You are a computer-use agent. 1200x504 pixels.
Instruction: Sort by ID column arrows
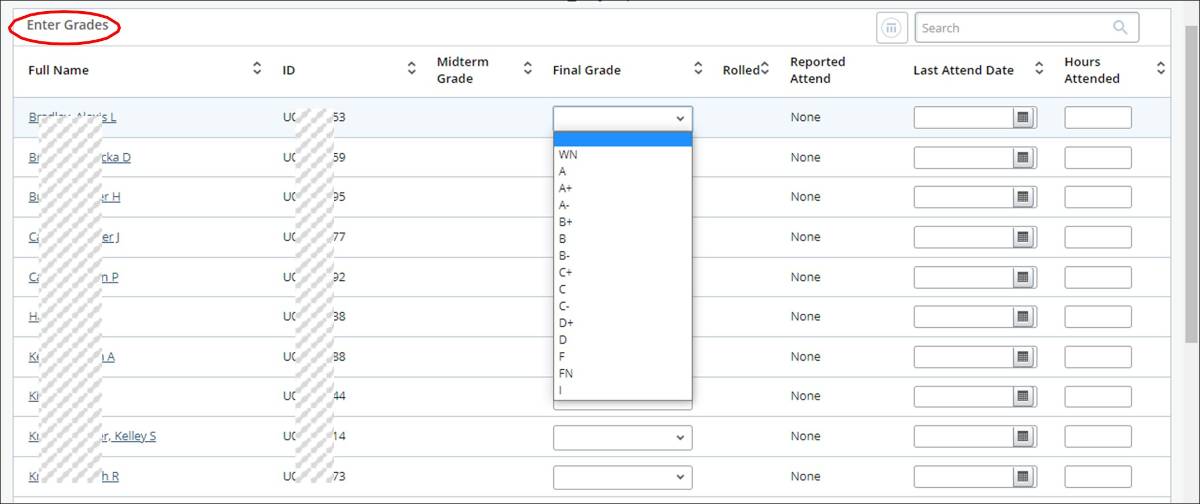(x=411, y=69)
